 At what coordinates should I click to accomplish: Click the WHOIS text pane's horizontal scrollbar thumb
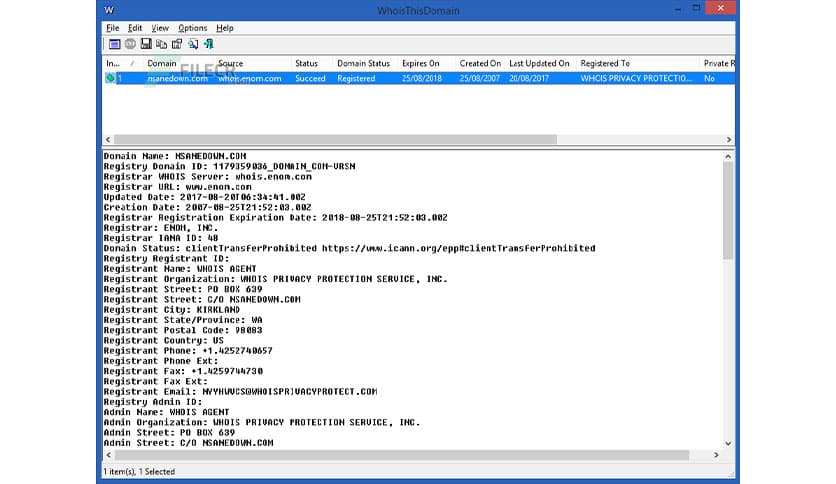pyautogui.click(x=401, y=455)
